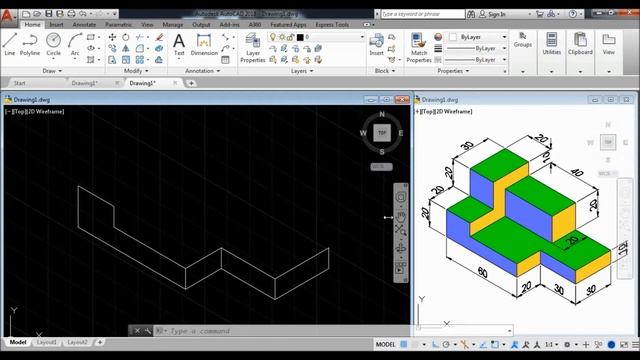
Task: Switch to the Insert ribbon tab
Action: tap(56, 24)
